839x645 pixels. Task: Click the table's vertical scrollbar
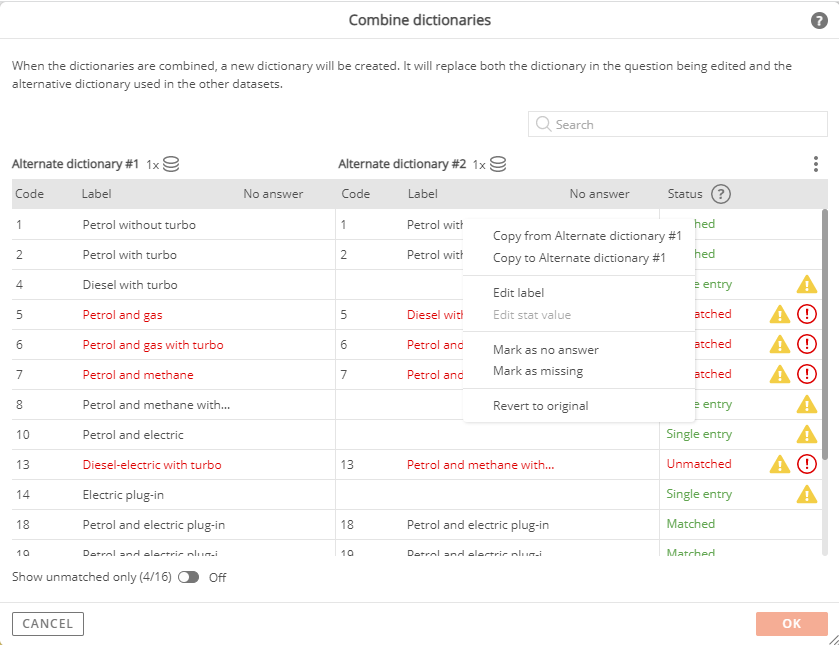[x=825, y=334]
